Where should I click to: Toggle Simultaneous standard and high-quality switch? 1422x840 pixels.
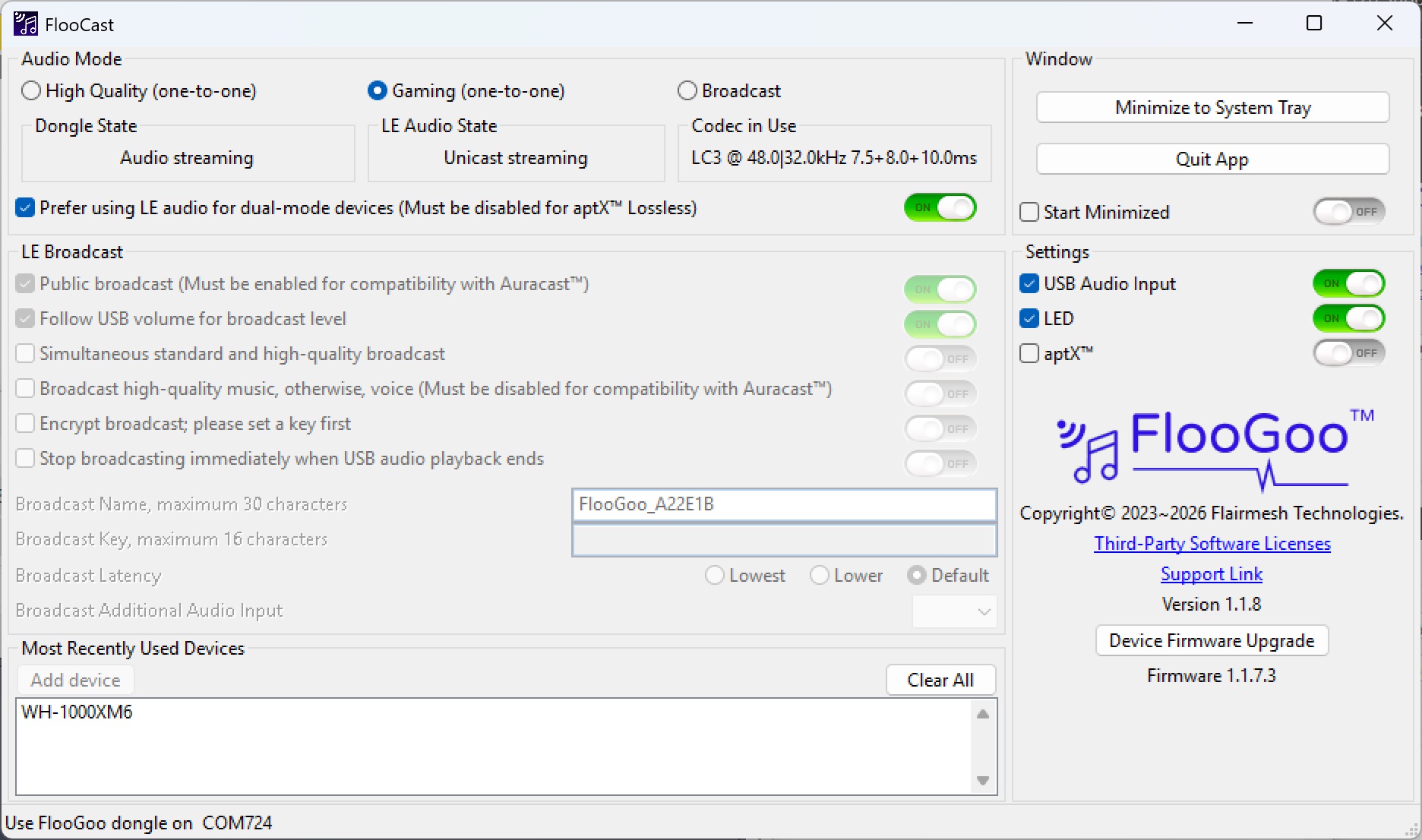coord(940,358)
